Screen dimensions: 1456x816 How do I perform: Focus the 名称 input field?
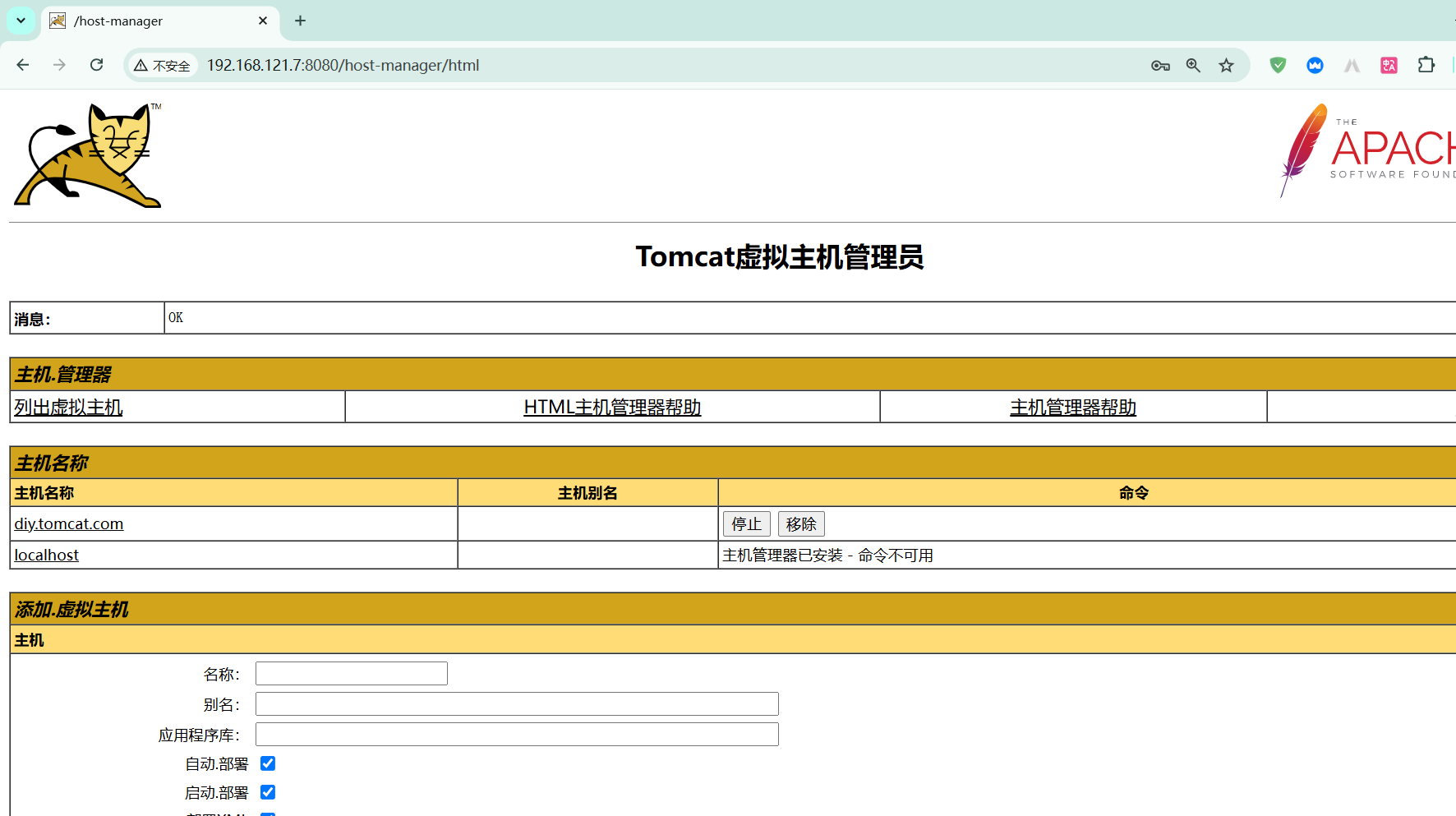pyautogui.click(x=352, y=673)
